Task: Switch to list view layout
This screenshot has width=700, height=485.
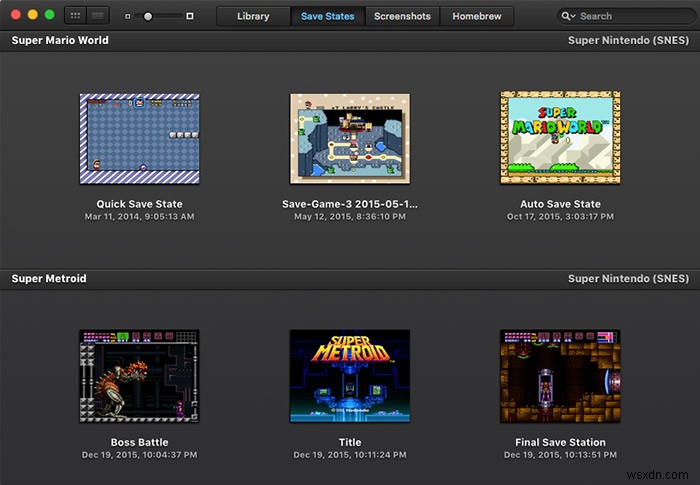Action: [x=97, y=16]
